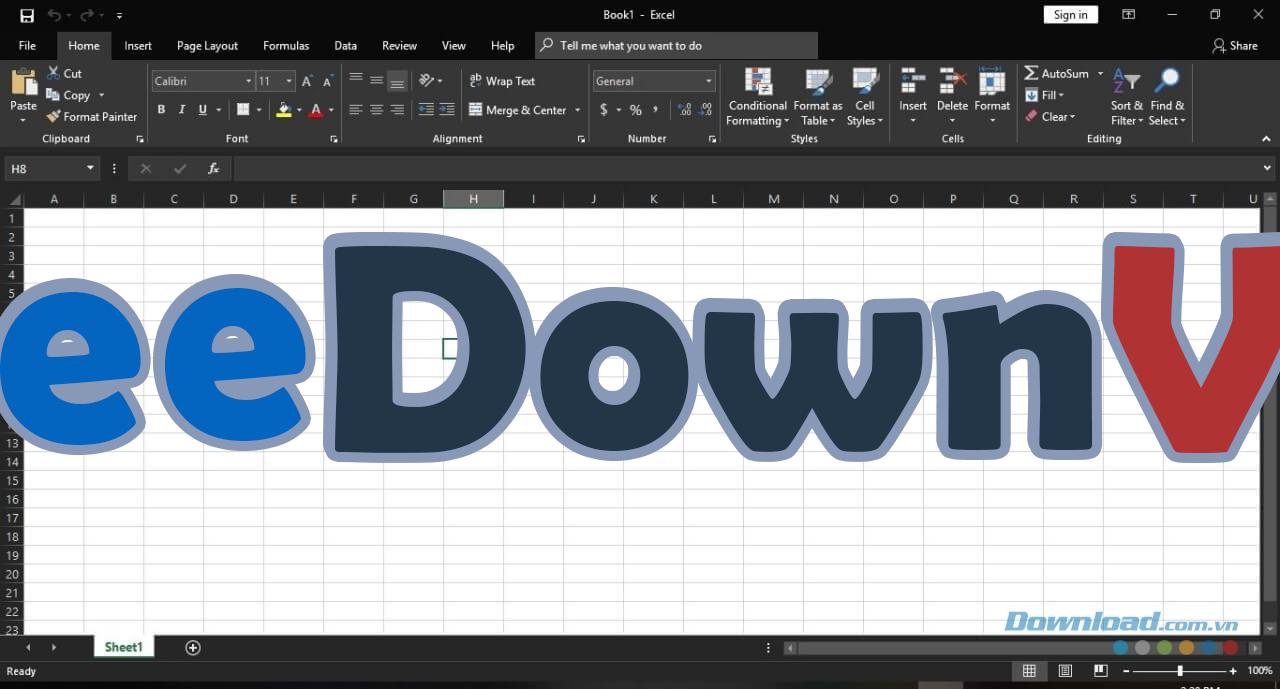Adjust the zoom slider in the status bar

click(x=1180, y=671)
